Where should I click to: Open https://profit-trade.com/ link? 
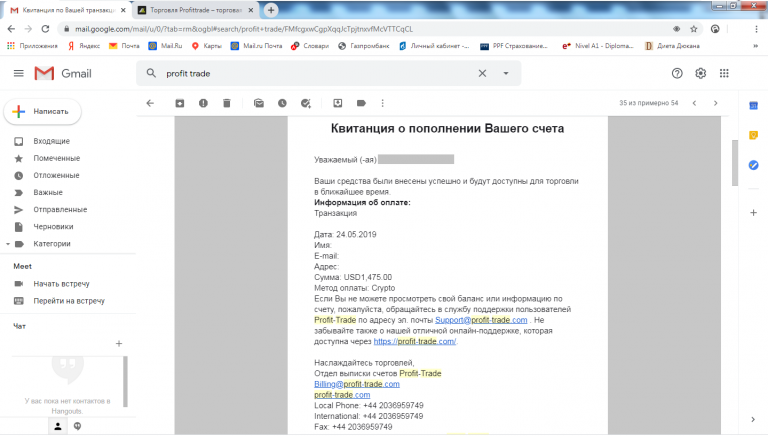415,341
